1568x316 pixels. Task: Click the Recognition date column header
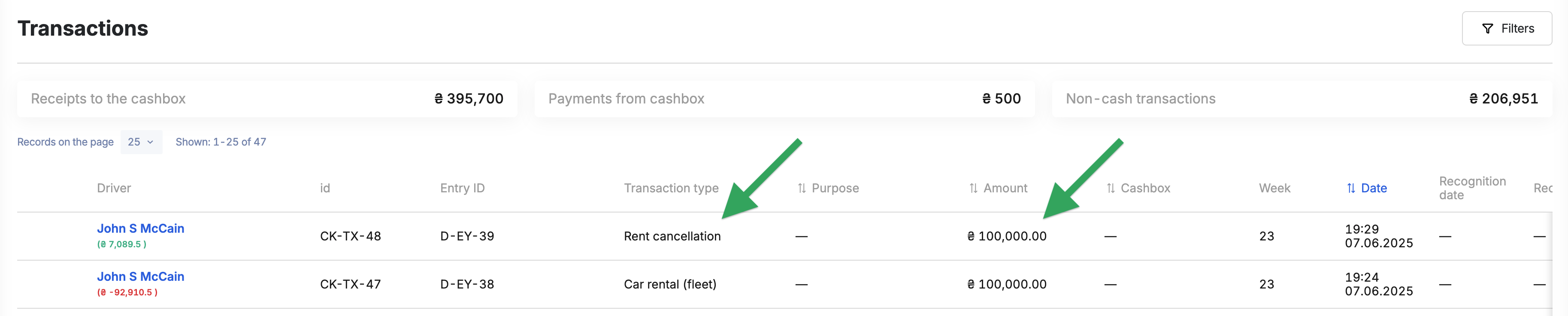tap(1472, 188)
